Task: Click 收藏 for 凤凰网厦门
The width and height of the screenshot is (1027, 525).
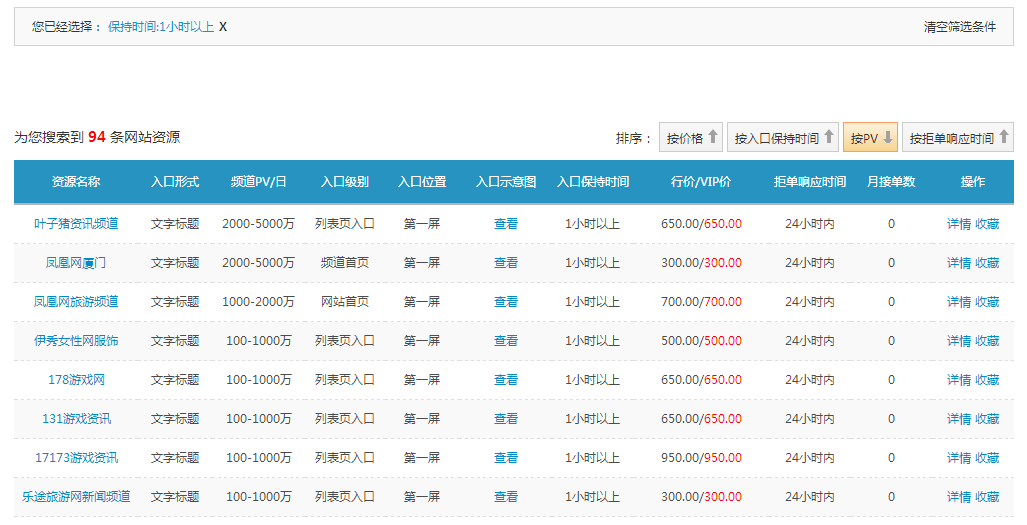Action: (x=987, y=262)
